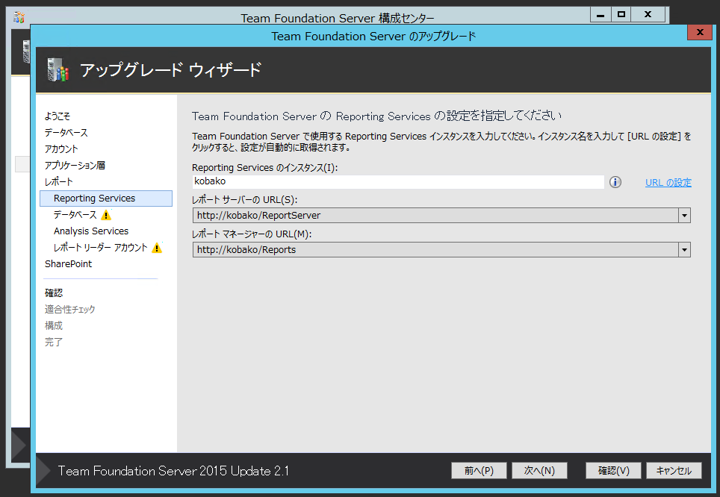Click the Reporting Services instance input field
Image resolution: width=720 pixels, height=497 pixels.
398,181
